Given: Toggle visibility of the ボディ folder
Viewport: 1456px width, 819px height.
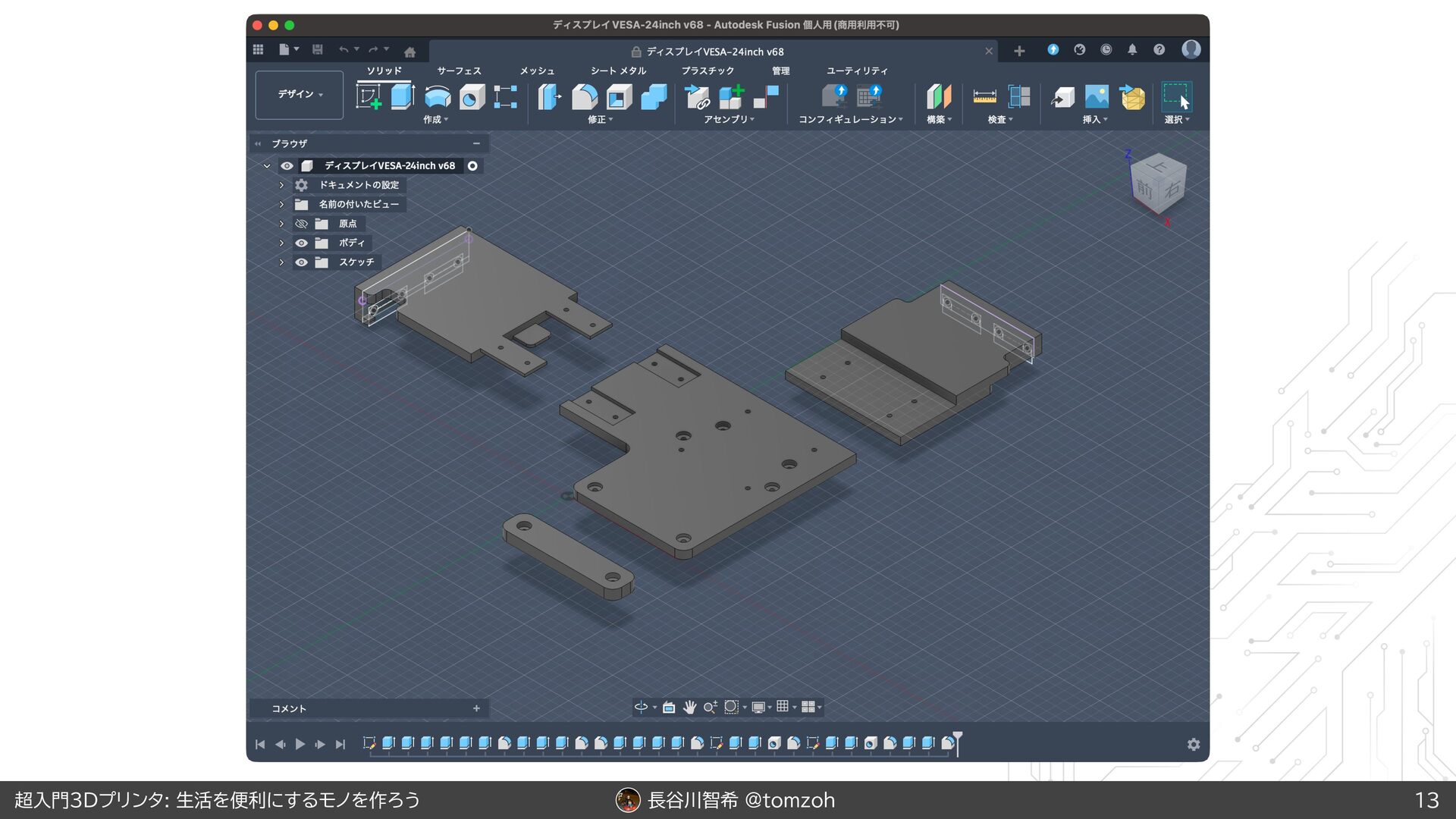Looking at the screenshot, I should [301, 243].
